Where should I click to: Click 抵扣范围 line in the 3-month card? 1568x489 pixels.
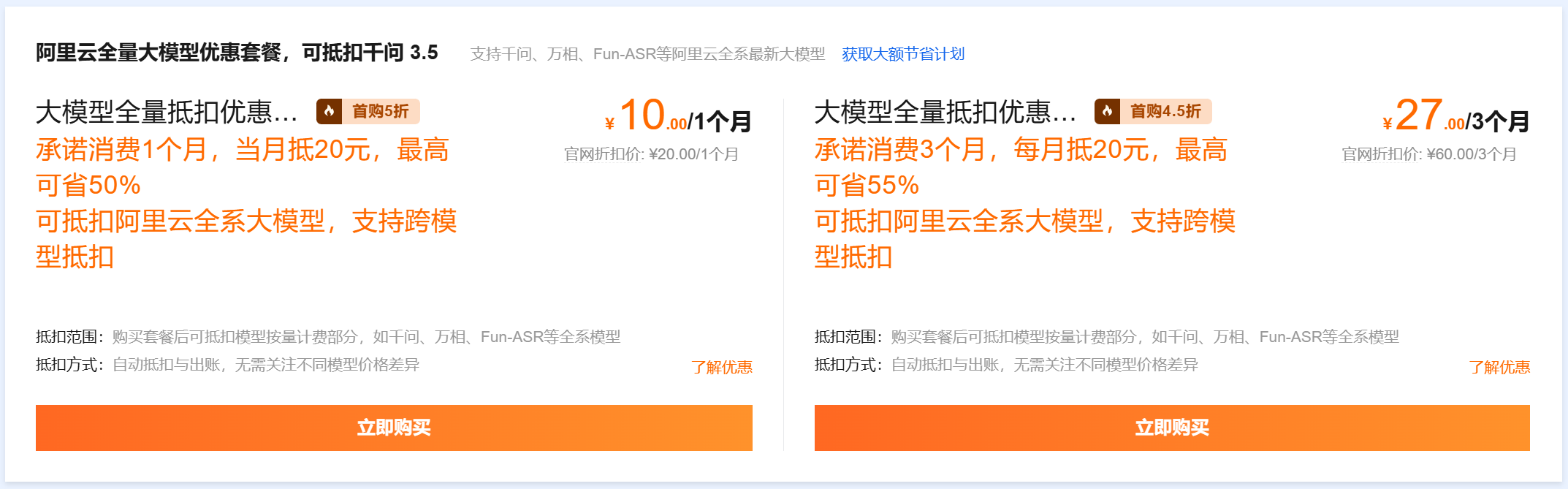pos(1107,337)
